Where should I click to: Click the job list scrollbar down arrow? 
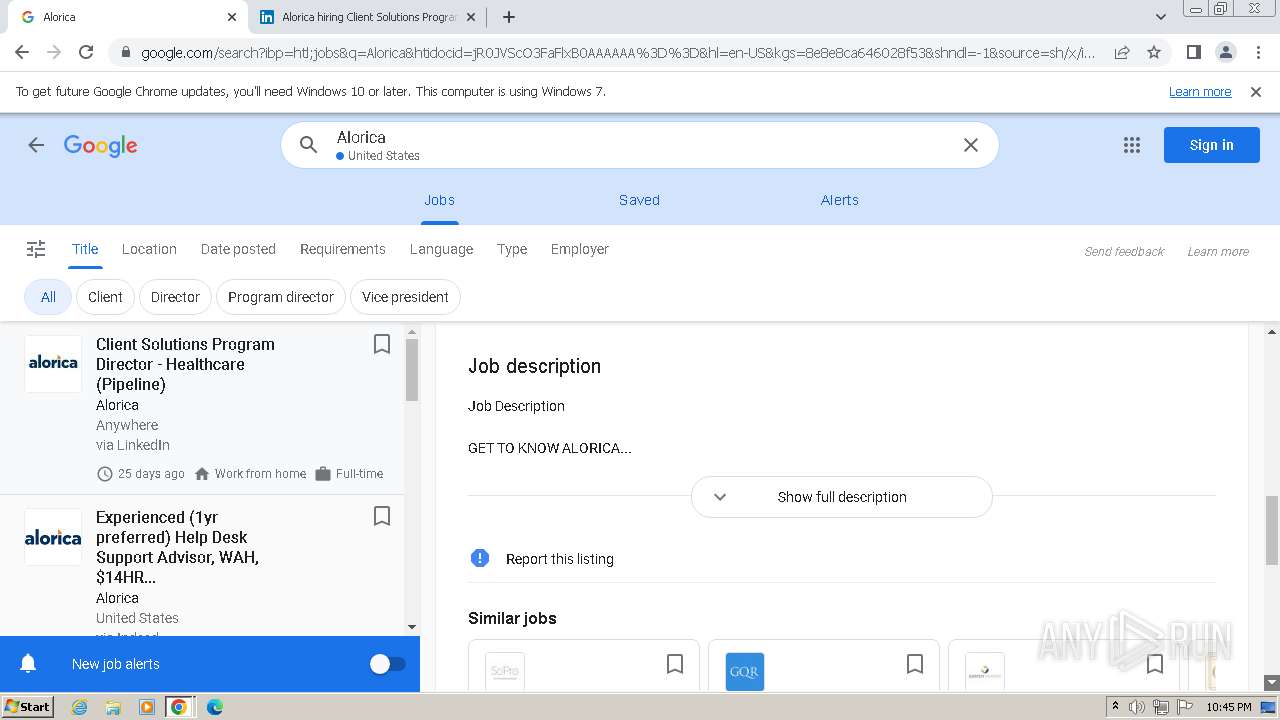(x=412, y=627)
